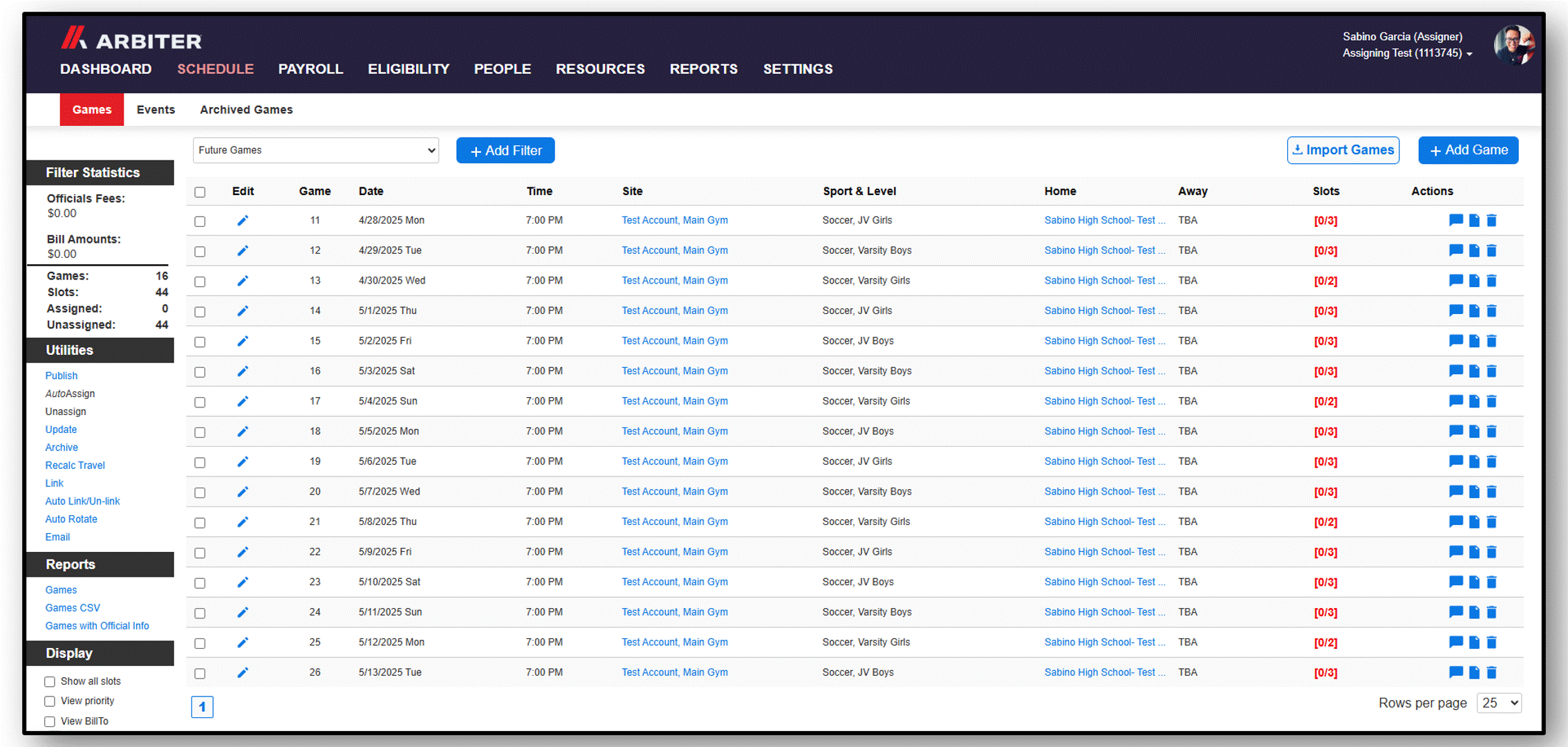The width and height of the screenshot is (1568, 747).
Task: Click the document icon for game 12
Action: 1475,251
